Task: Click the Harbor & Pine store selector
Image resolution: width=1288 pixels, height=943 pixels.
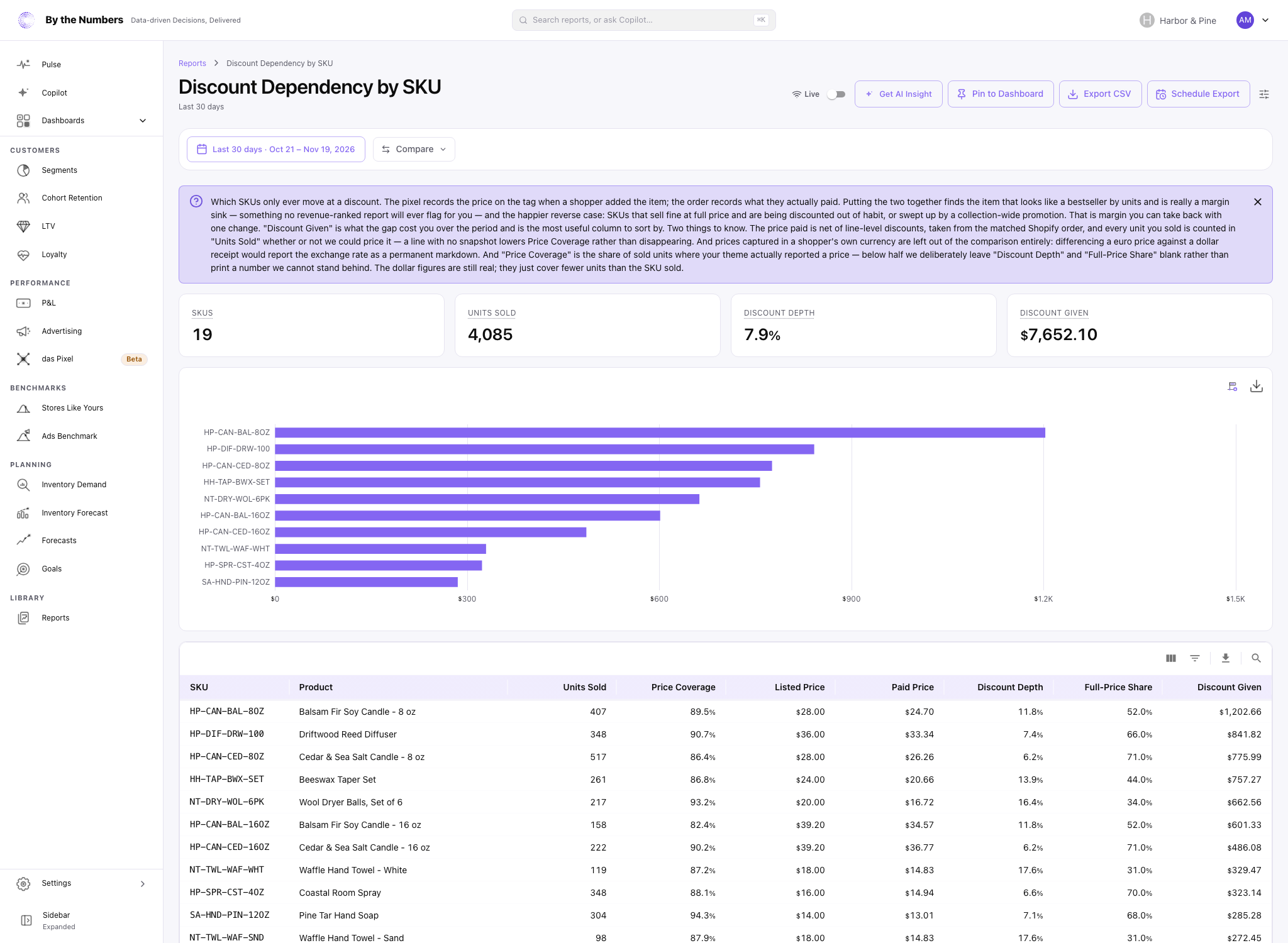Action: coord(1178,20)
